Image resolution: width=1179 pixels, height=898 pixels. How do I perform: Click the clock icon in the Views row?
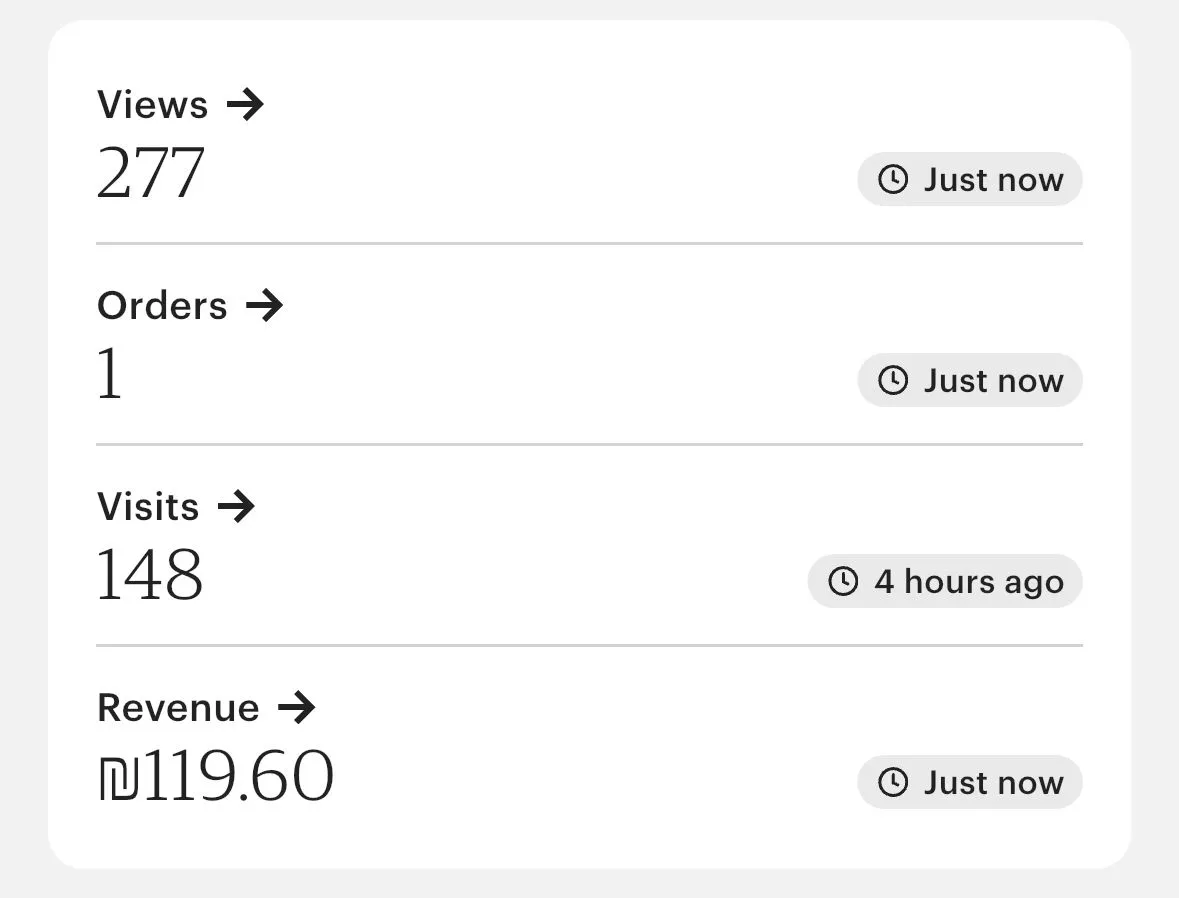click(x=892, y=180)
